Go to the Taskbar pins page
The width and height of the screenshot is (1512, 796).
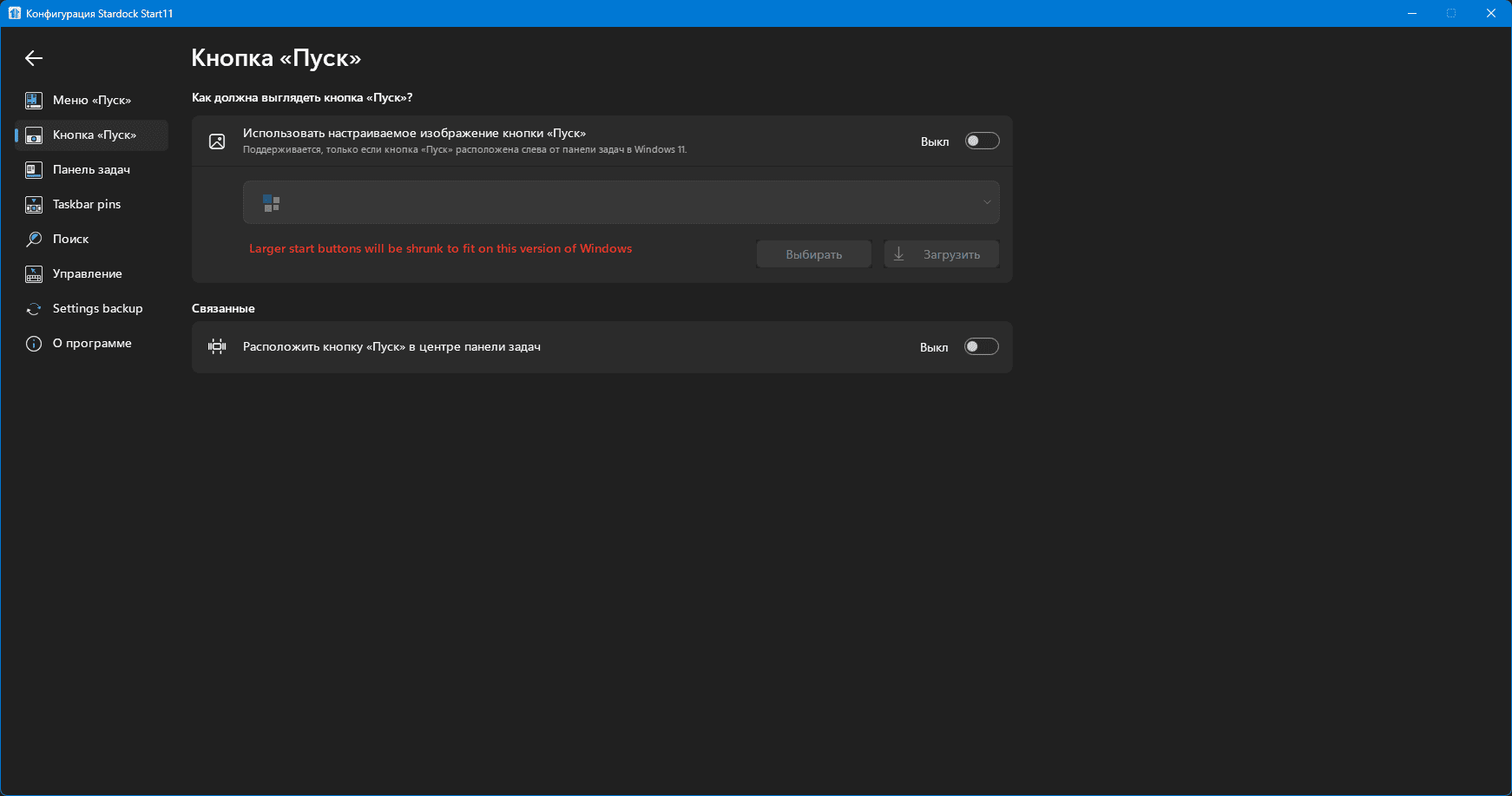tap(87, 205)
